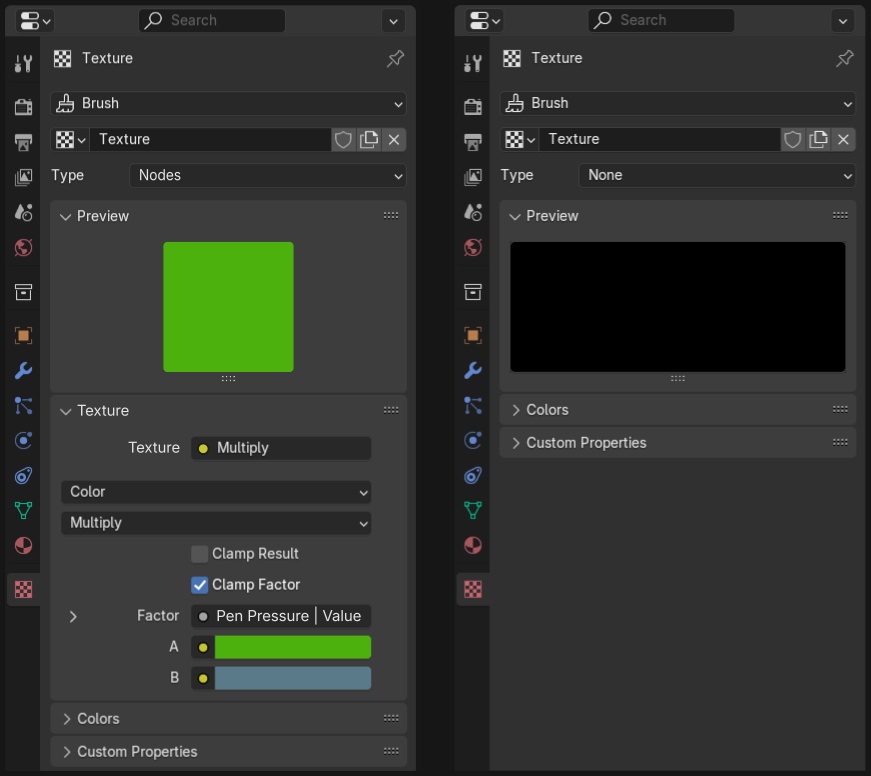
Task: Open Scene properties tab in left panel
Action: [23, 212]
